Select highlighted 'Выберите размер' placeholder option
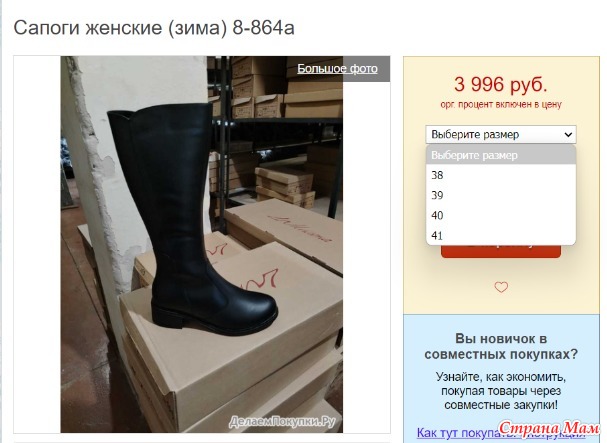The height and width of the screenshot is (443, 607). pyautogui.click(x=501, y=155)
